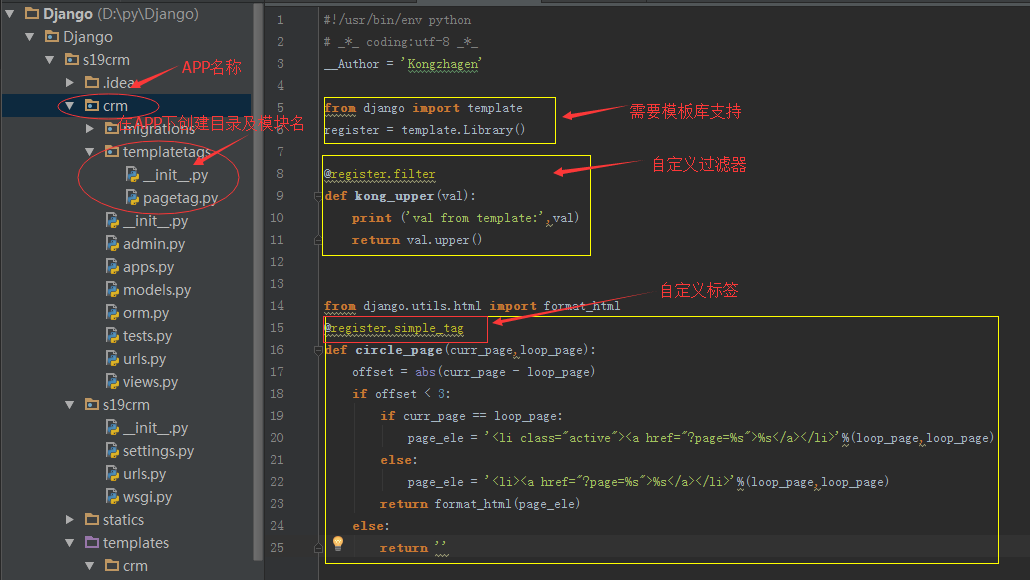The height and width of the screenshot is (580, 1030).
Task: Select urls.py under the inner s19crm folder
Action: coord(145,474)
